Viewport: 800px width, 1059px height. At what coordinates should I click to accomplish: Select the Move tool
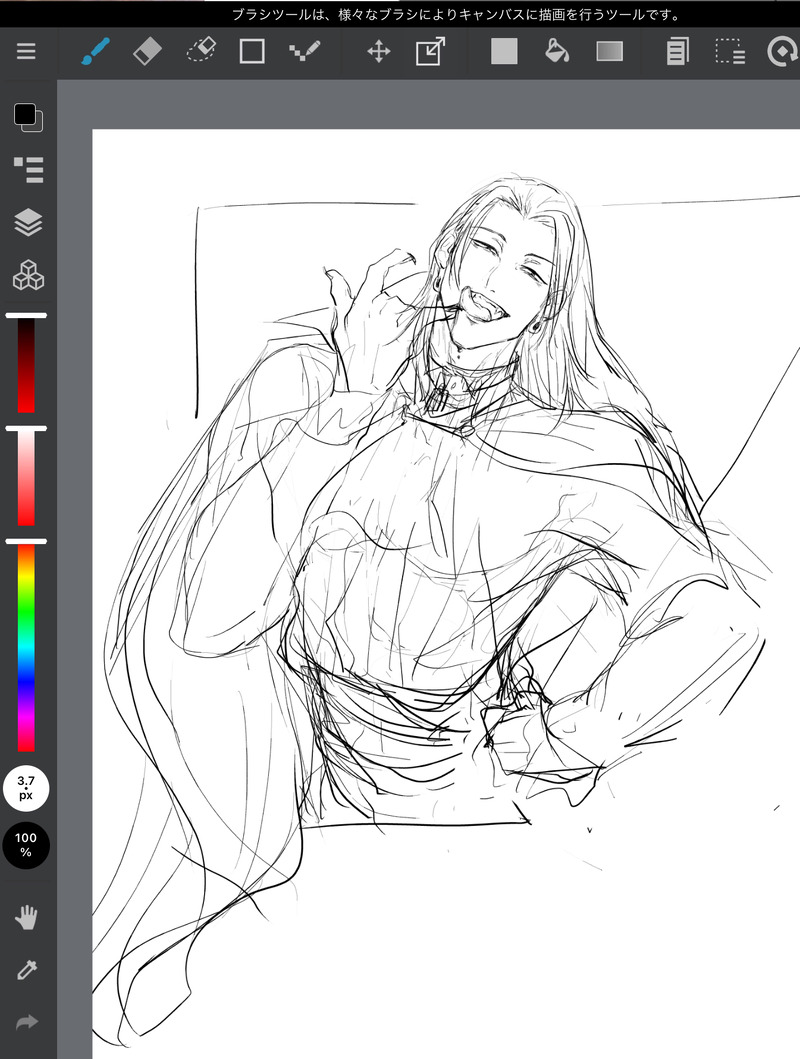coord(379,51)
